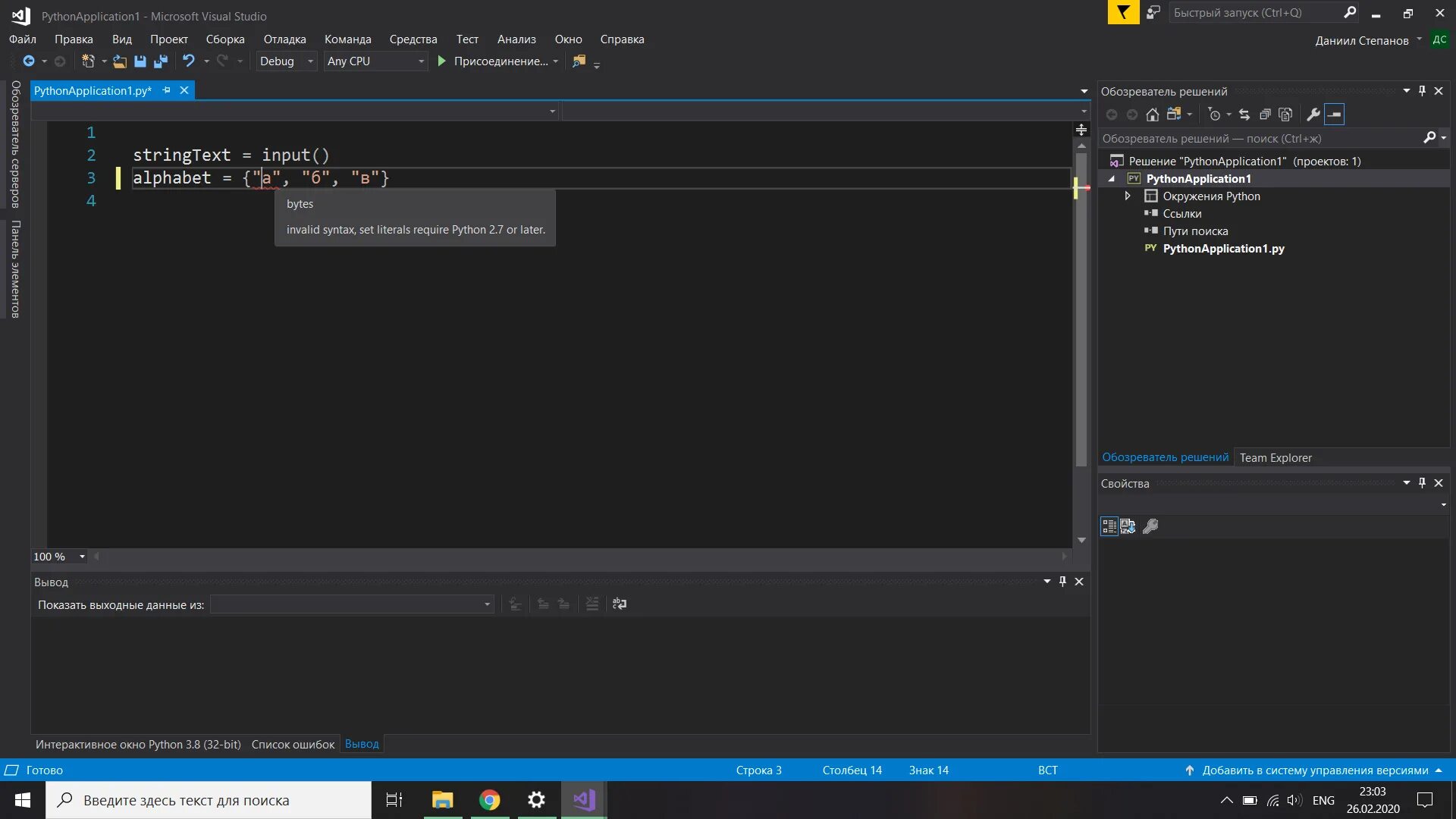The height and width of the screenshot is (819, 1456).
Task: Switch to the Список ошибок tab
Action: pyautogui.click(x=293, y=745)
